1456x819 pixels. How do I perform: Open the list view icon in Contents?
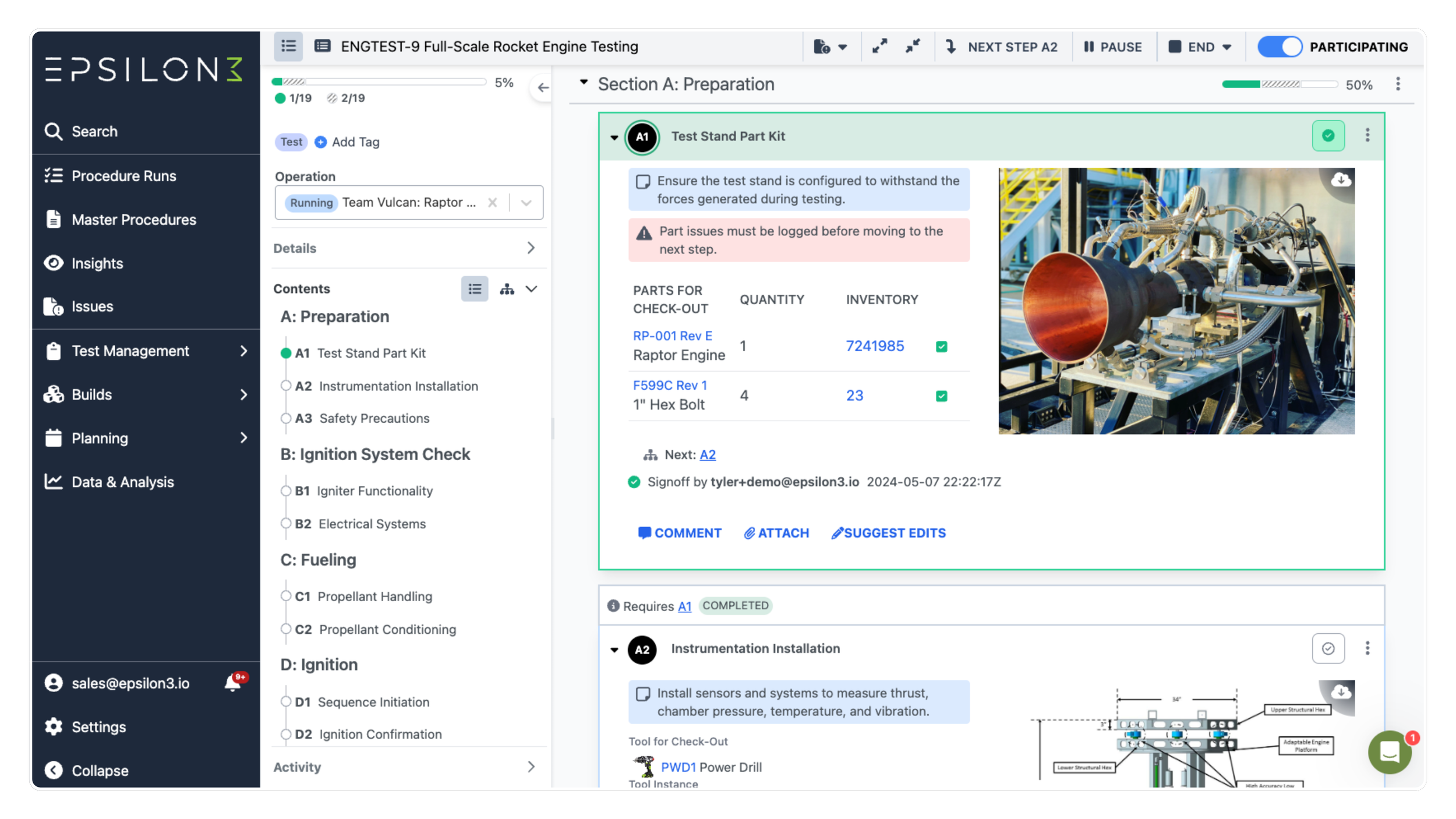point(475,289)
